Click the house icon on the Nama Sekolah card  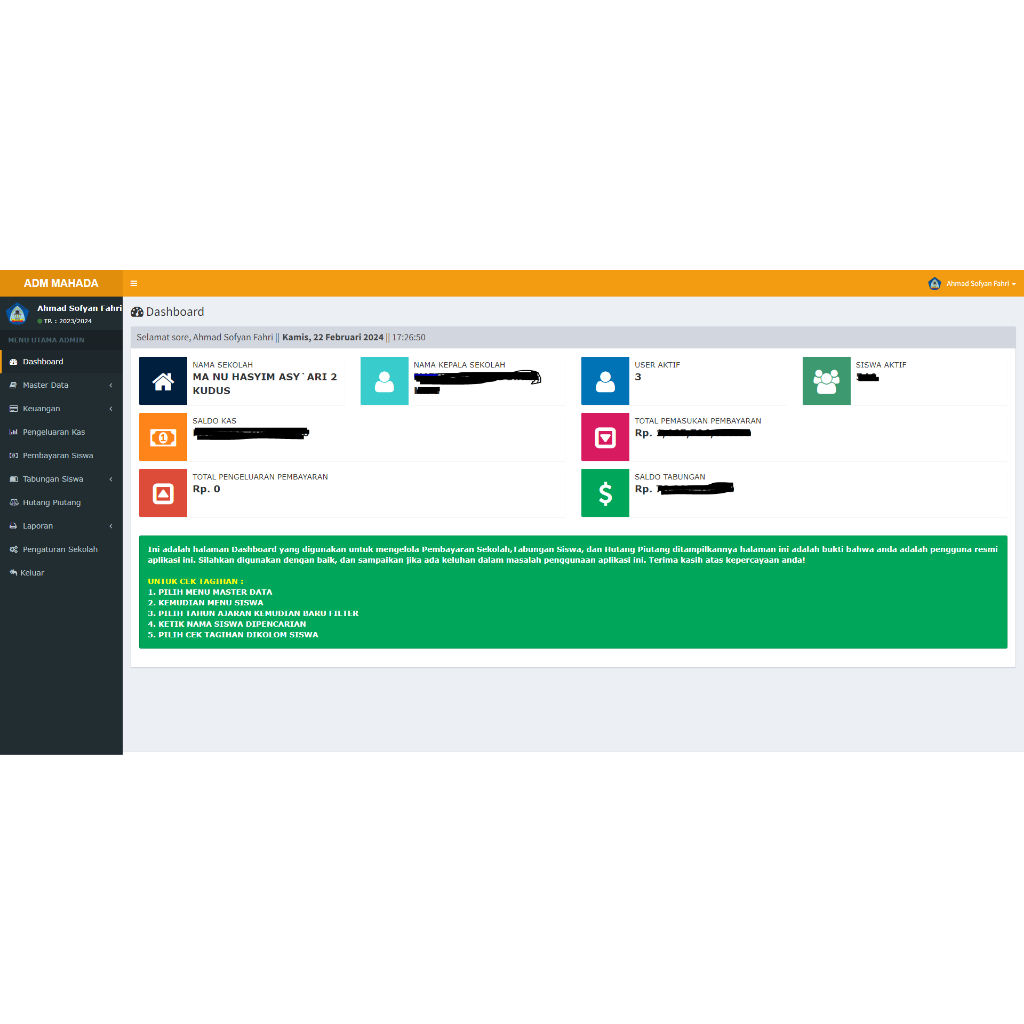(163, 381)
